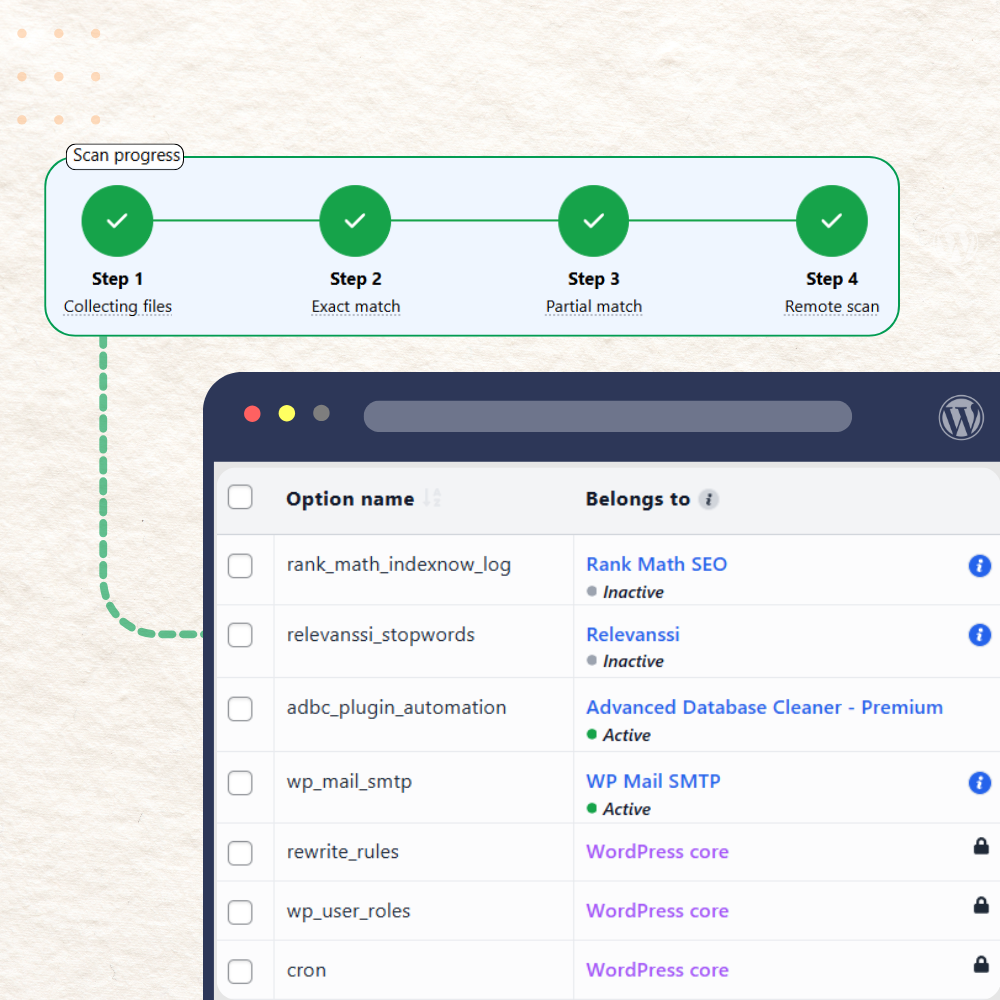Toggle sorting on the Option name column

(432, 498)
